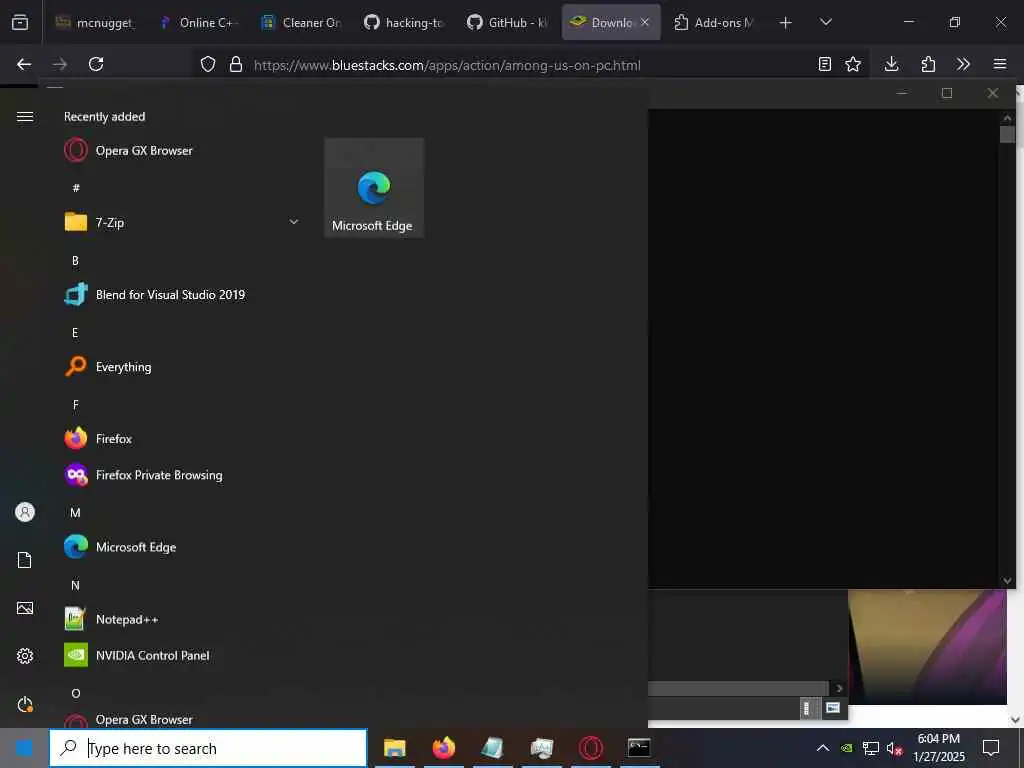Screen dimensions: 1024x768
Task: Select the Recently added heading
Action: pos(104,117)
